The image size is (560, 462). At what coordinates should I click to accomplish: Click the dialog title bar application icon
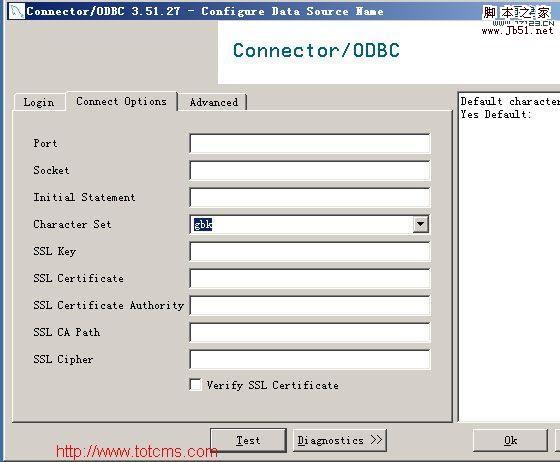(x=16, y=11)
